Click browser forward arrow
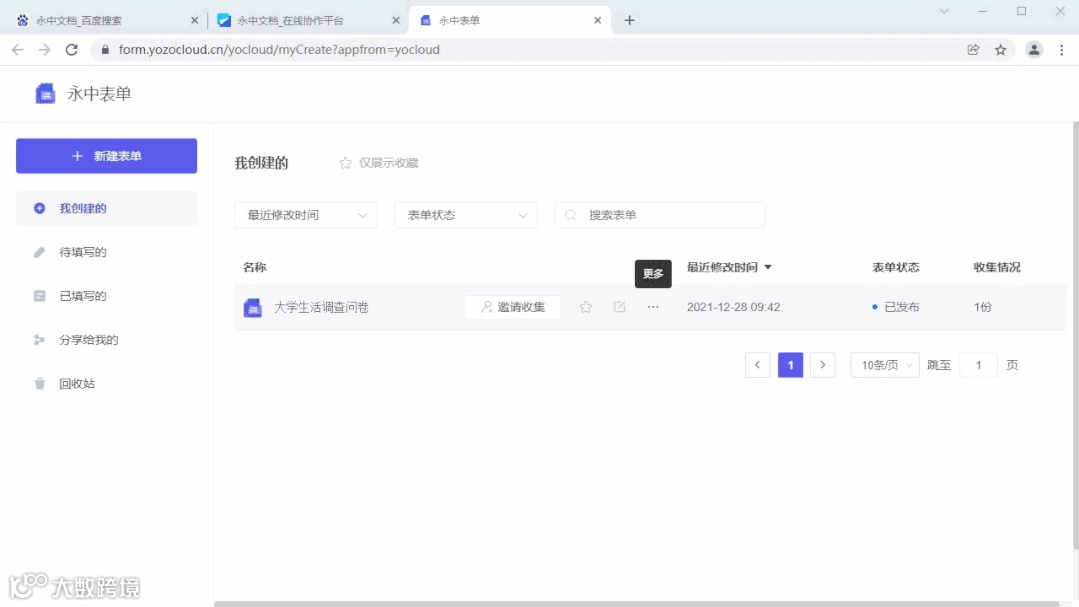 coord(45,50)
